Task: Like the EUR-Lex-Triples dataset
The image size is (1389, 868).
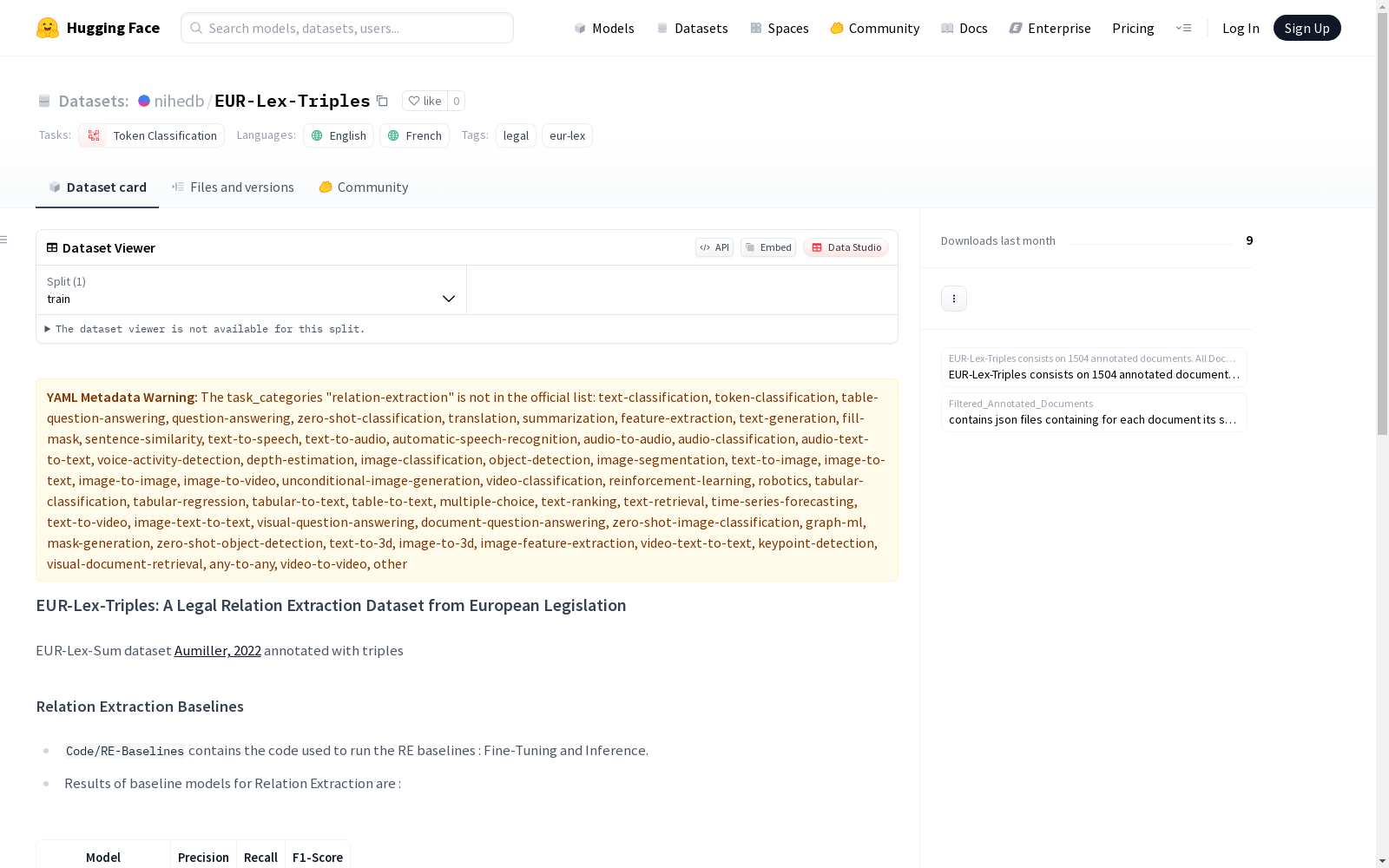Action: (425, 101)
